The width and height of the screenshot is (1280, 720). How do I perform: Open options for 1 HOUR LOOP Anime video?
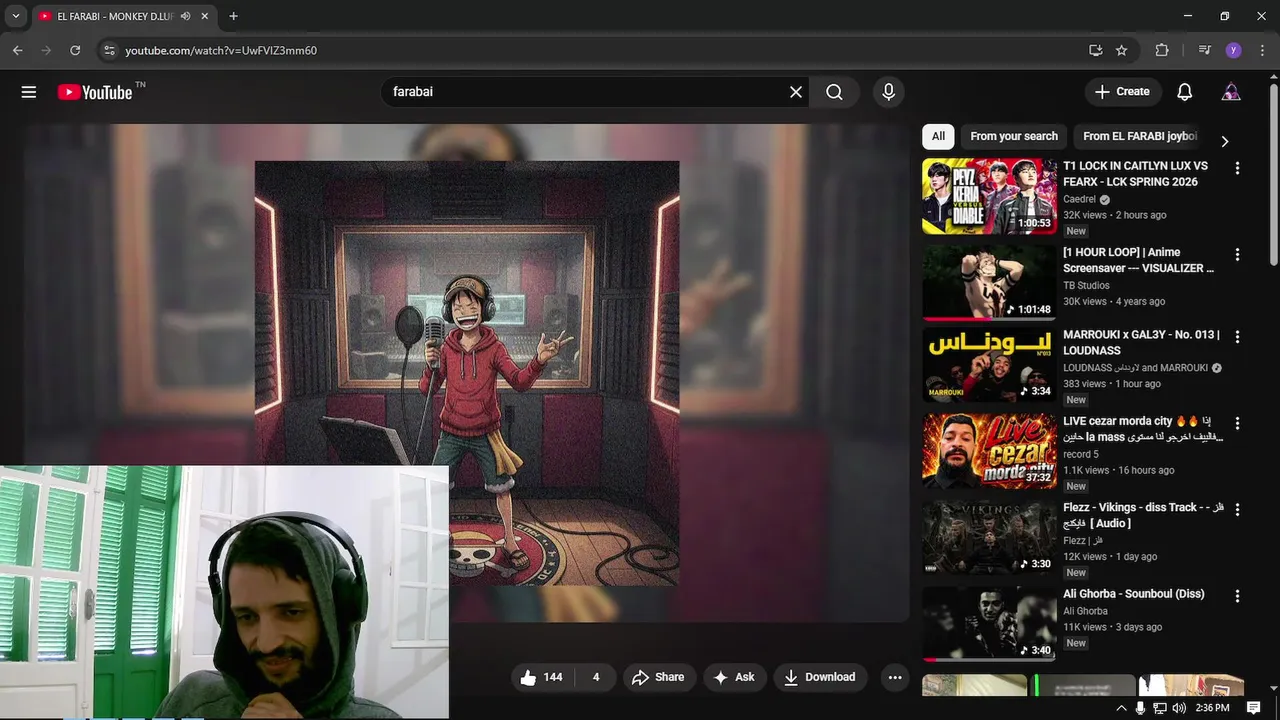(1237, 255)
